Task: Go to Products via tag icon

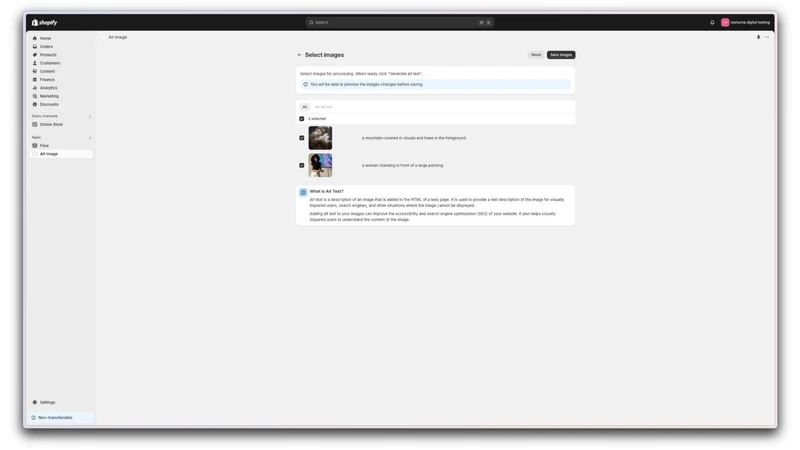Action: [x=35, y=55]
